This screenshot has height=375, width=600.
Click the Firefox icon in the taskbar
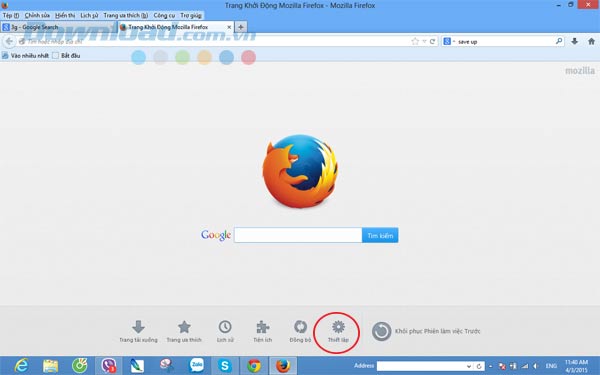(283, 366)
